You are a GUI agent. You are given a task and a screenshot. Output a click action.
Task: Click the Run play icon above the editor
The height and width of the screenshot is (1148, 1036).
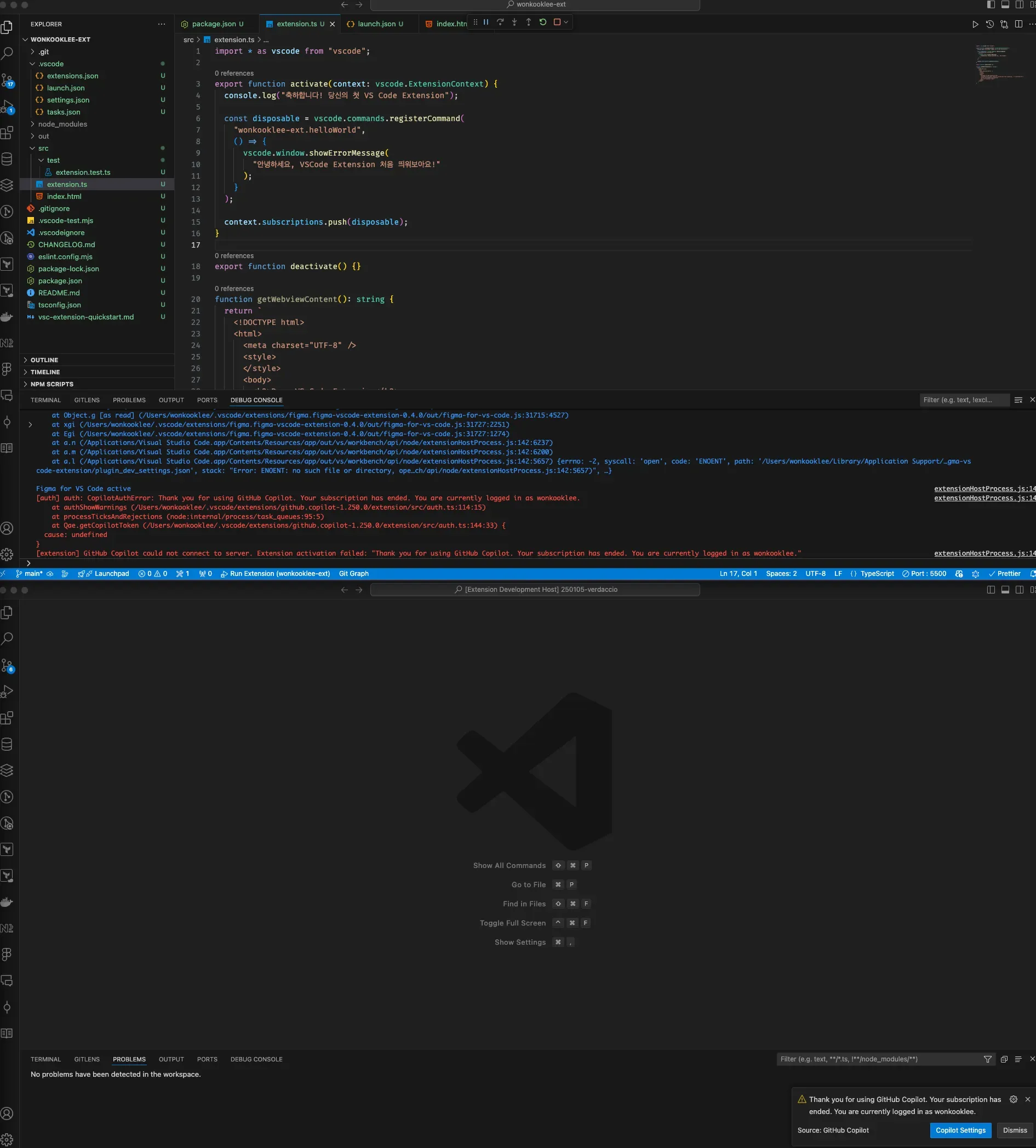(975, 24)
